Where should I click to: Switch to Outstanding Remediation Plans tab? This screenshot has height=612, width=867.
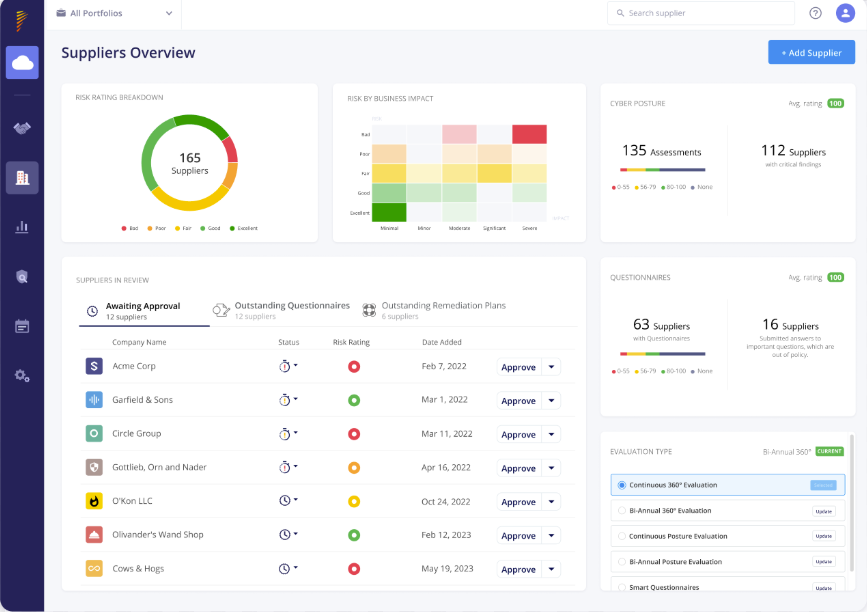click(434, 311)
